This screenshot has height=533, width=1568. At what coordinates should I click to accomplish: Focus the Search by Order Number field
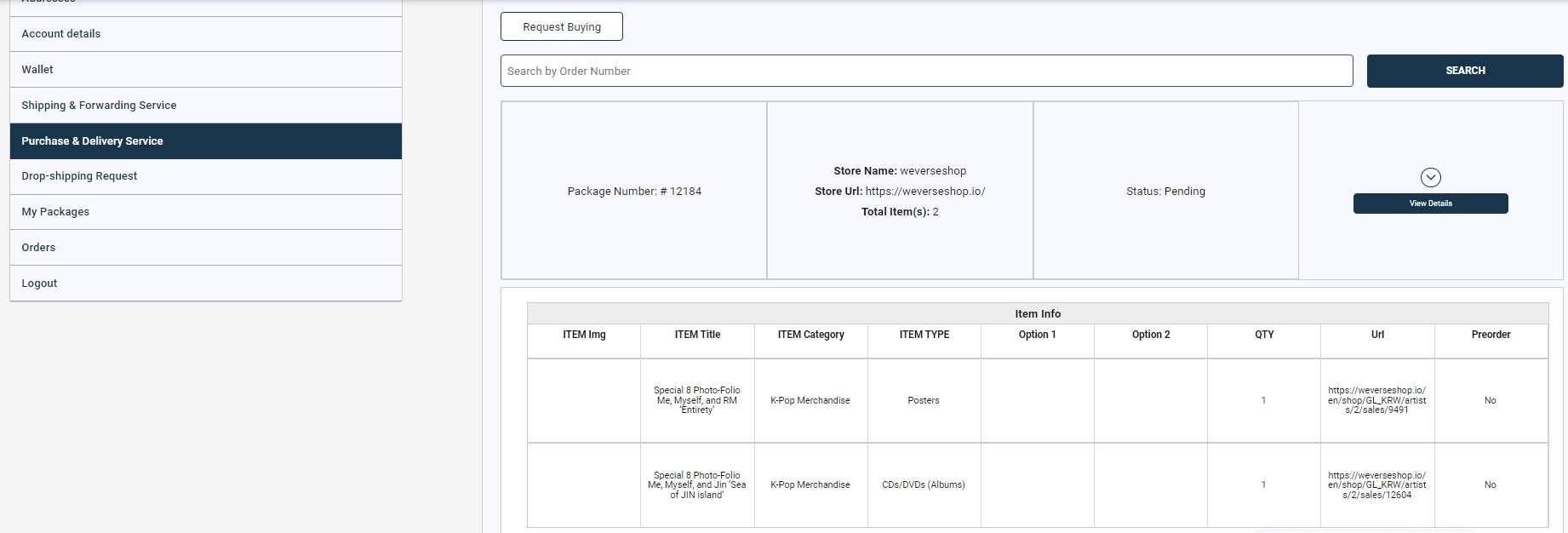[x=926, y=71]
